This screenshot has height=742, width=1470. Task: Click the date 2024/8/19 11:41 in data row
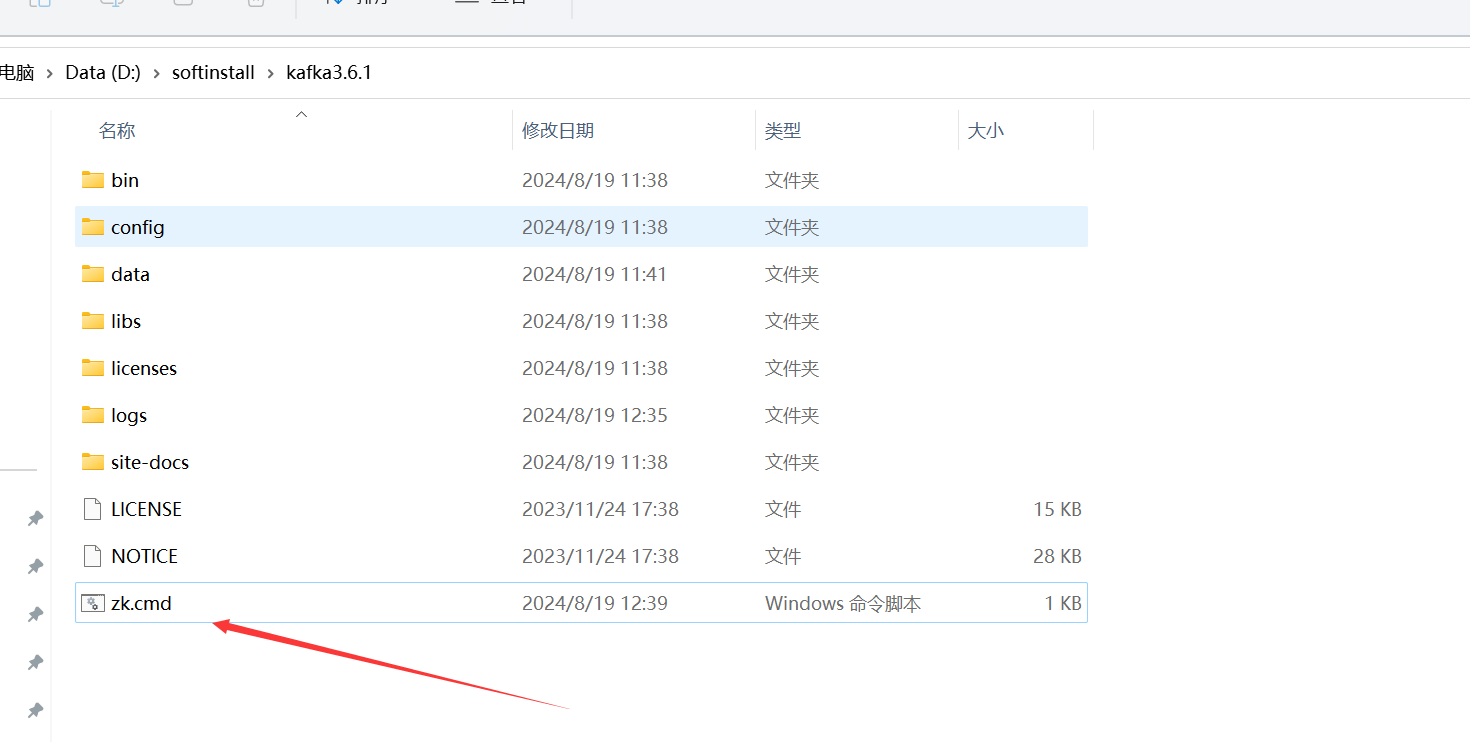[x=595, y=274]
